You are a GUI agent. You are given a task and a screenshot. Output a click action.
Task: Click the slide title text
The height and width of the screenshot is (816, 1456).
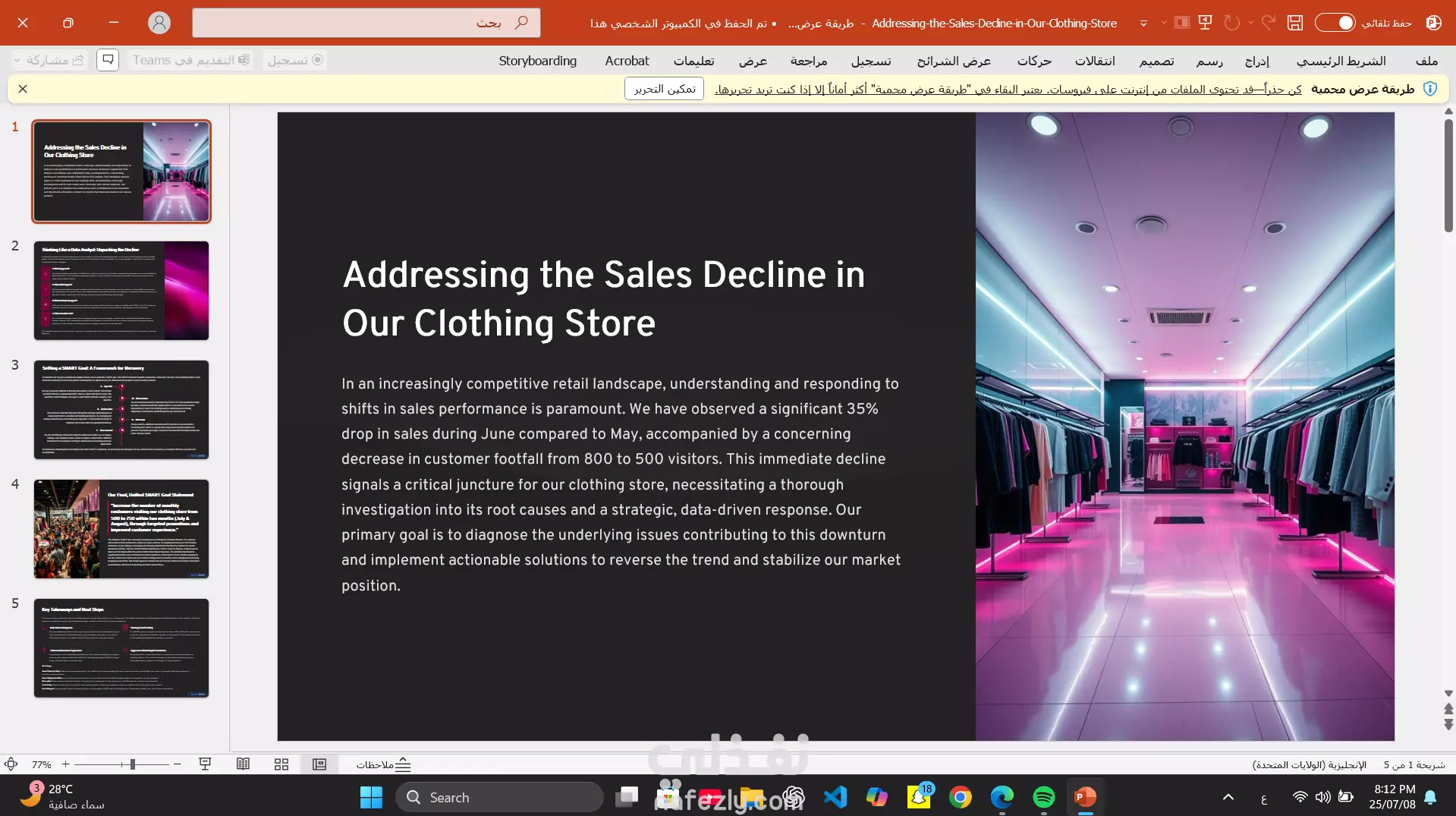[603, 298]
